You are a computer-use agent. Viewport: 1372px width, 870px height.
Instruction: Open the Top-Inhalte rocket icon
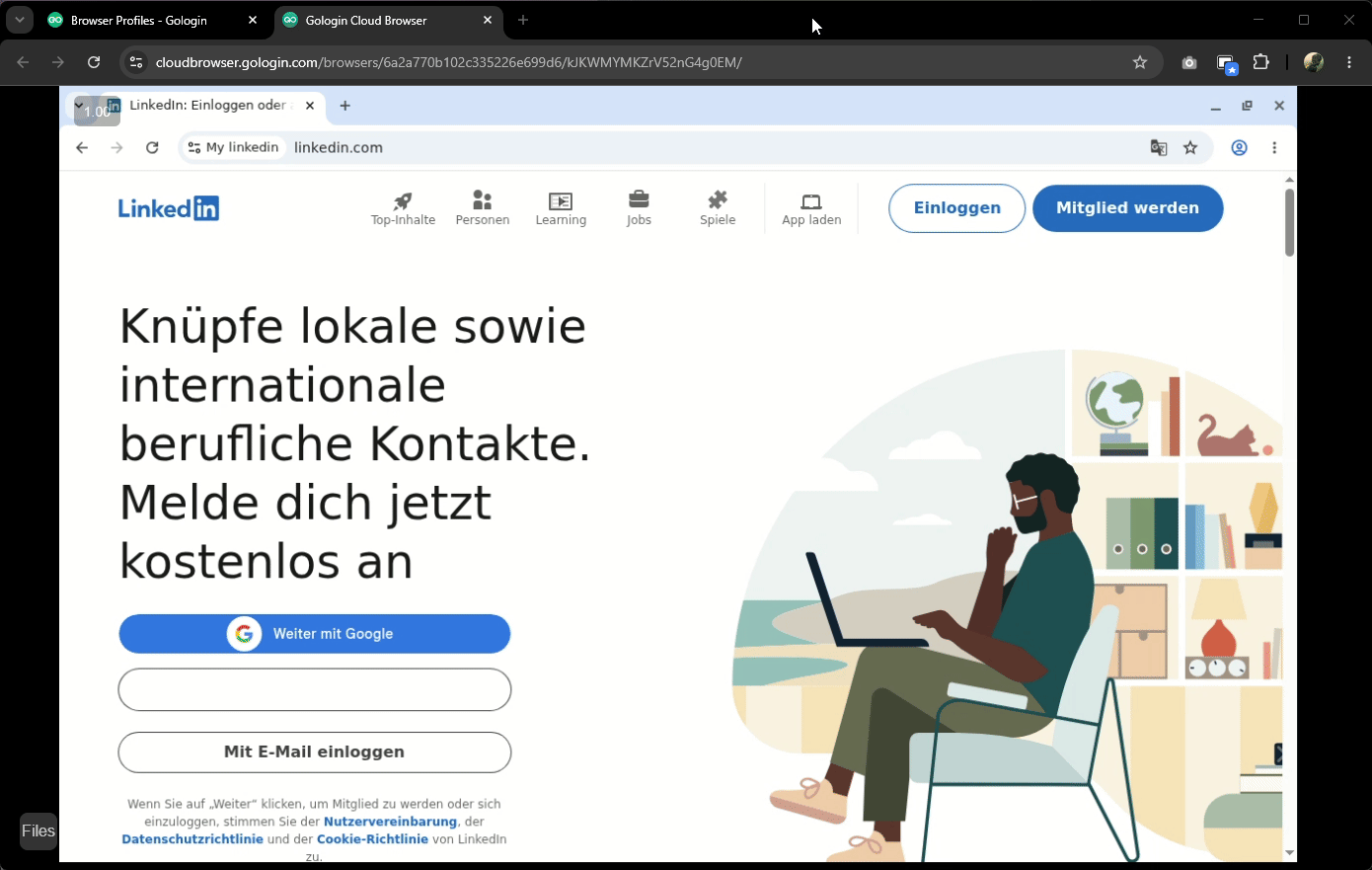point(403,200)
